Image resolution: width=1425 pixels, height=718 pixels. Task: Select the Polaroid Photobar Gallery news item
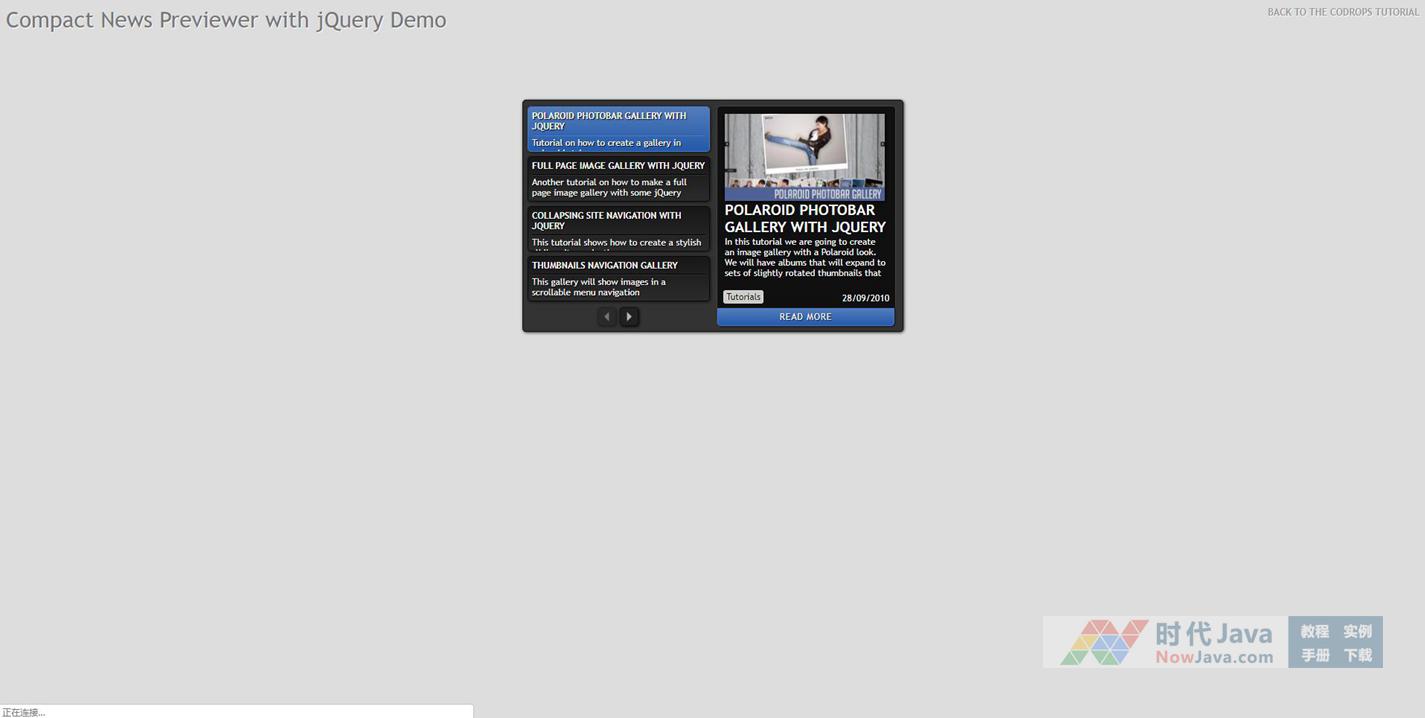[x=618, y=129]
